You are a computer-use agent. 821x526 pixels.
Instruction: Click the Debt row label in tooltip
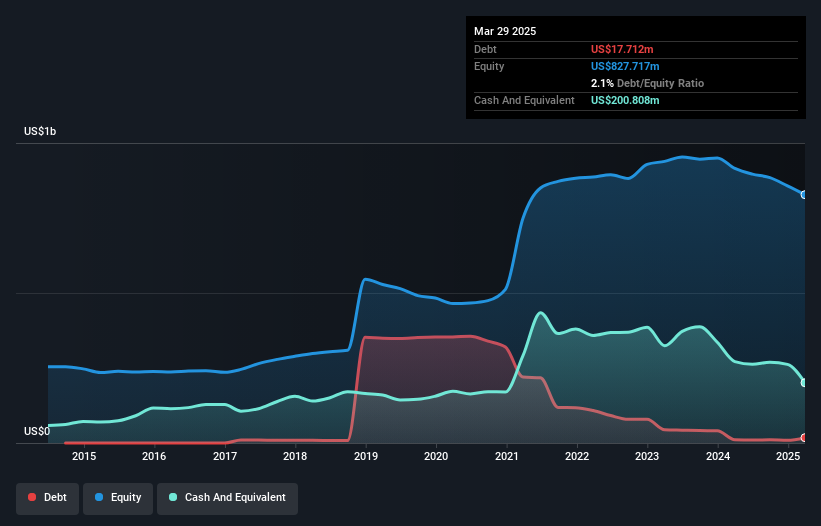pos(485,49)
